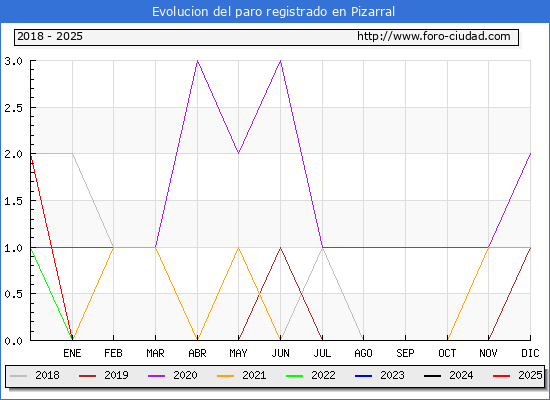Click the blue 2023 legend color line

tap(363, 376)
